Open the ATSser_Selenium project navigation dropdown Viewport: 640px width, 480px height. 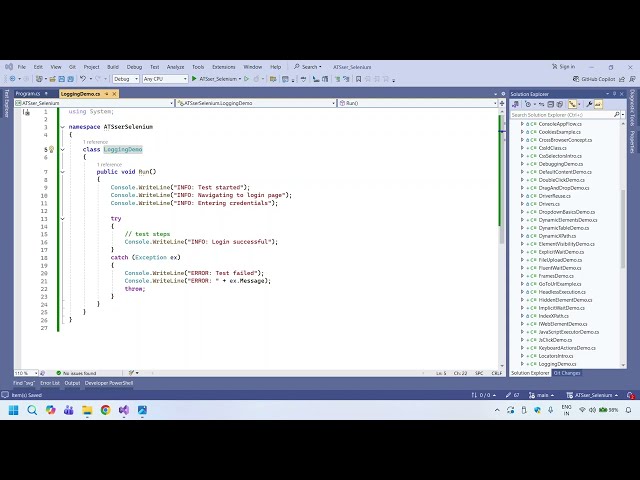tap(94, 103)
